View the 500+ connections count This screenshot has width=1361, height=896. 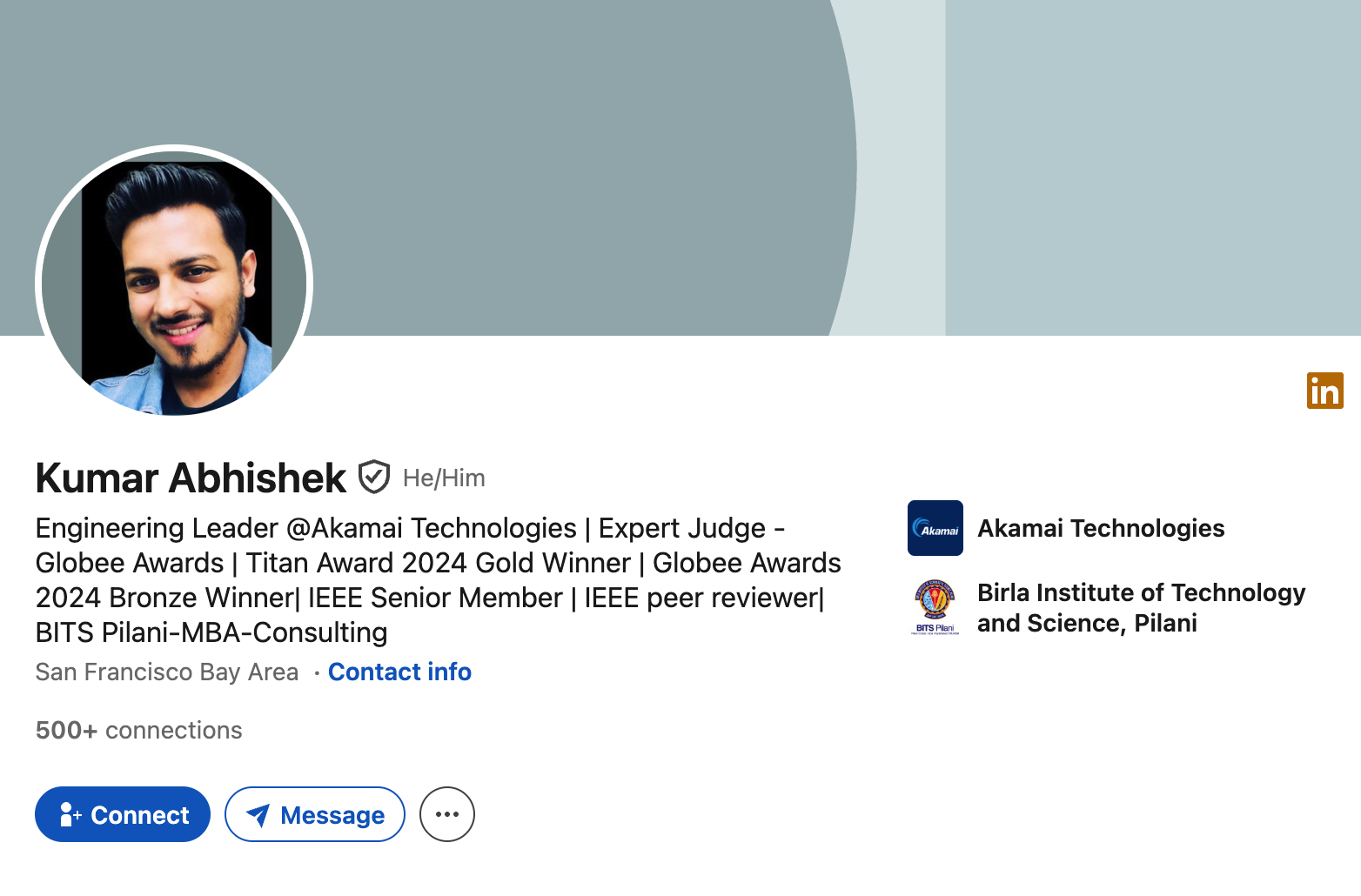[x=139, y=731]
